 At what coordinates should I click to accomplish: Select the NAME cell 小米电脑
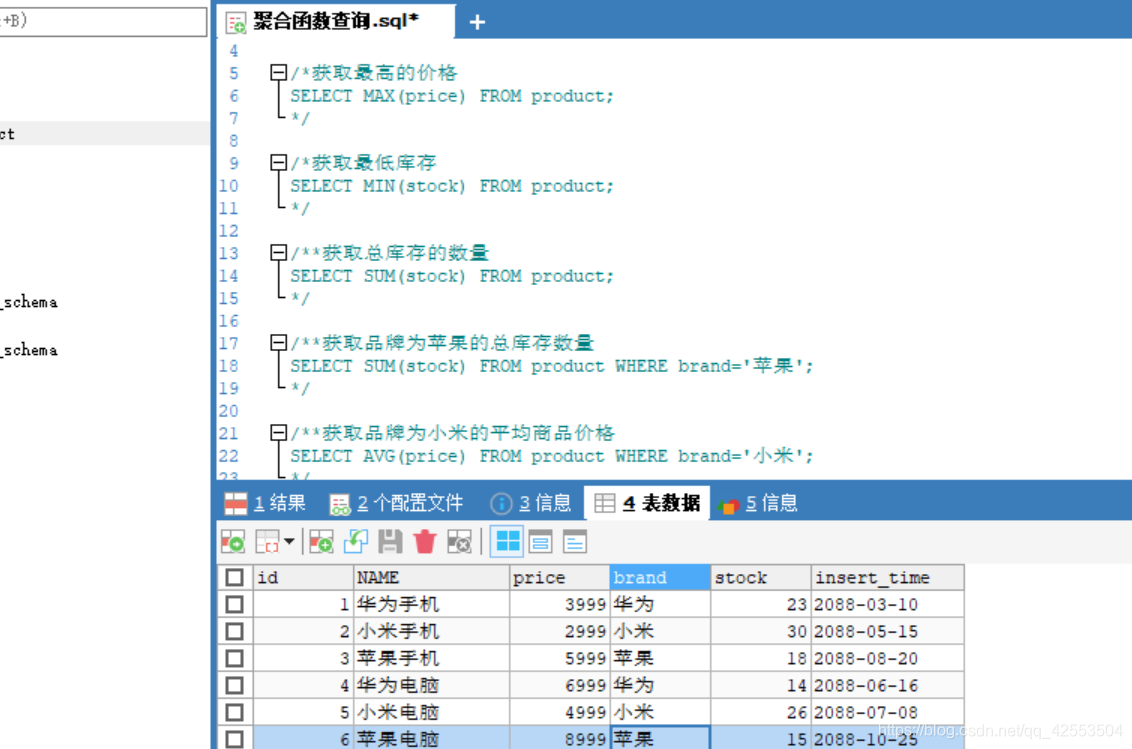[431, 712]
